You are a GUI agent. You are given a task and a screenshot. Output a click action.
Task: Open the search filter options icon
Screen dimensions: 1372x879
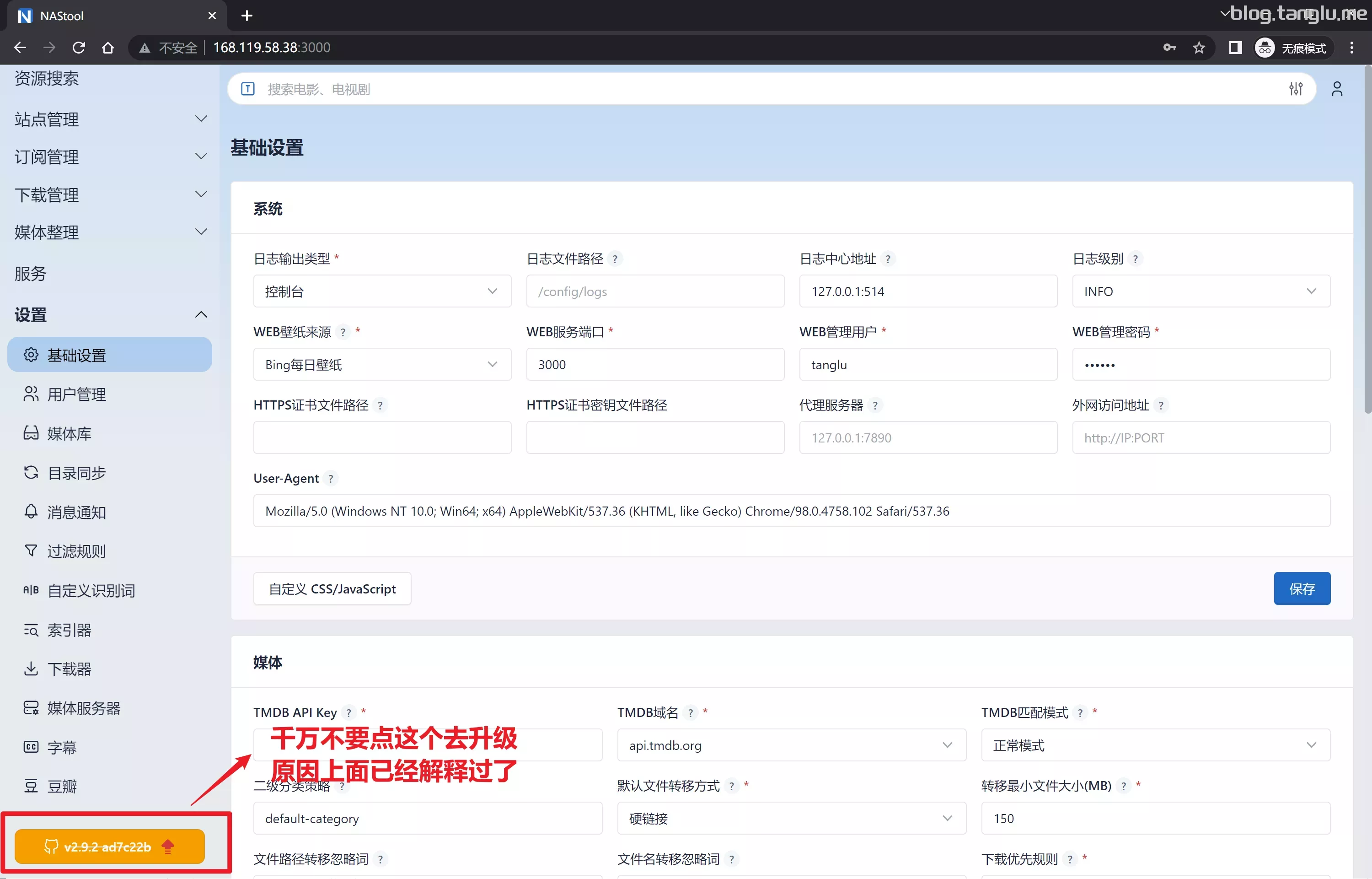click(1296, 88)
